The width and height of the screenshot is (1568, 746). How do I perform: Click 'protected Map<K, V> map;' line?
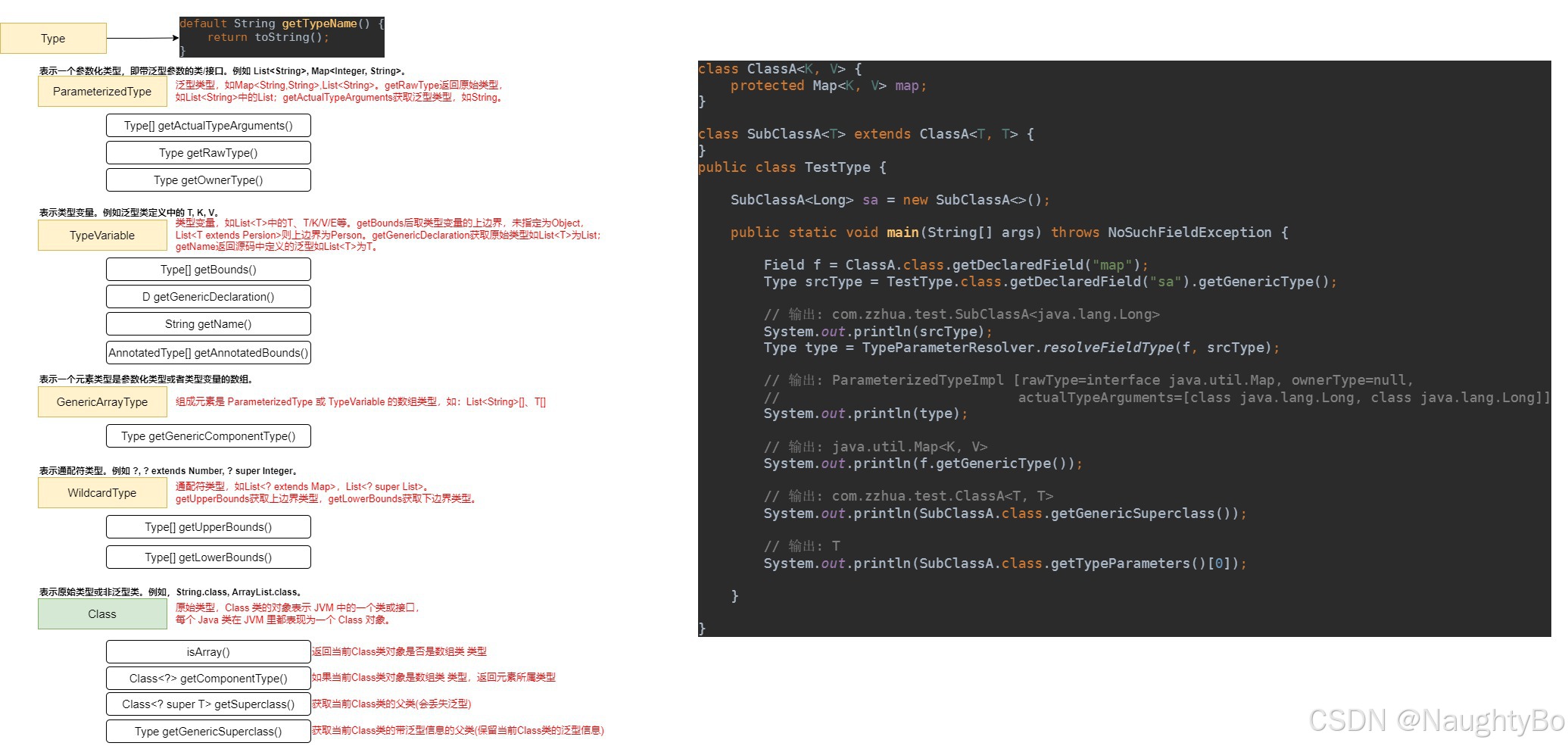(828, 86)
